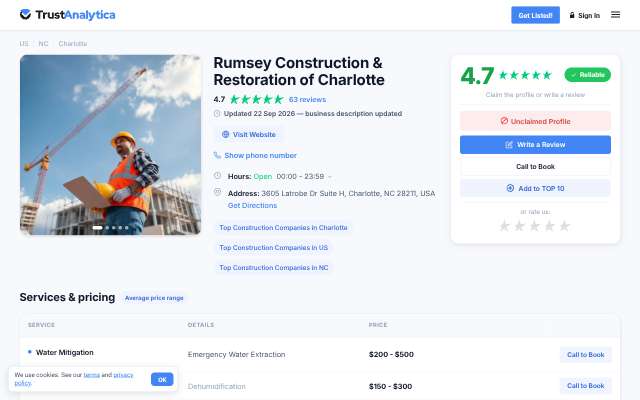Click Add to TOP 10 button
This screenshot has width=640, height=400.
click(535, 188)
